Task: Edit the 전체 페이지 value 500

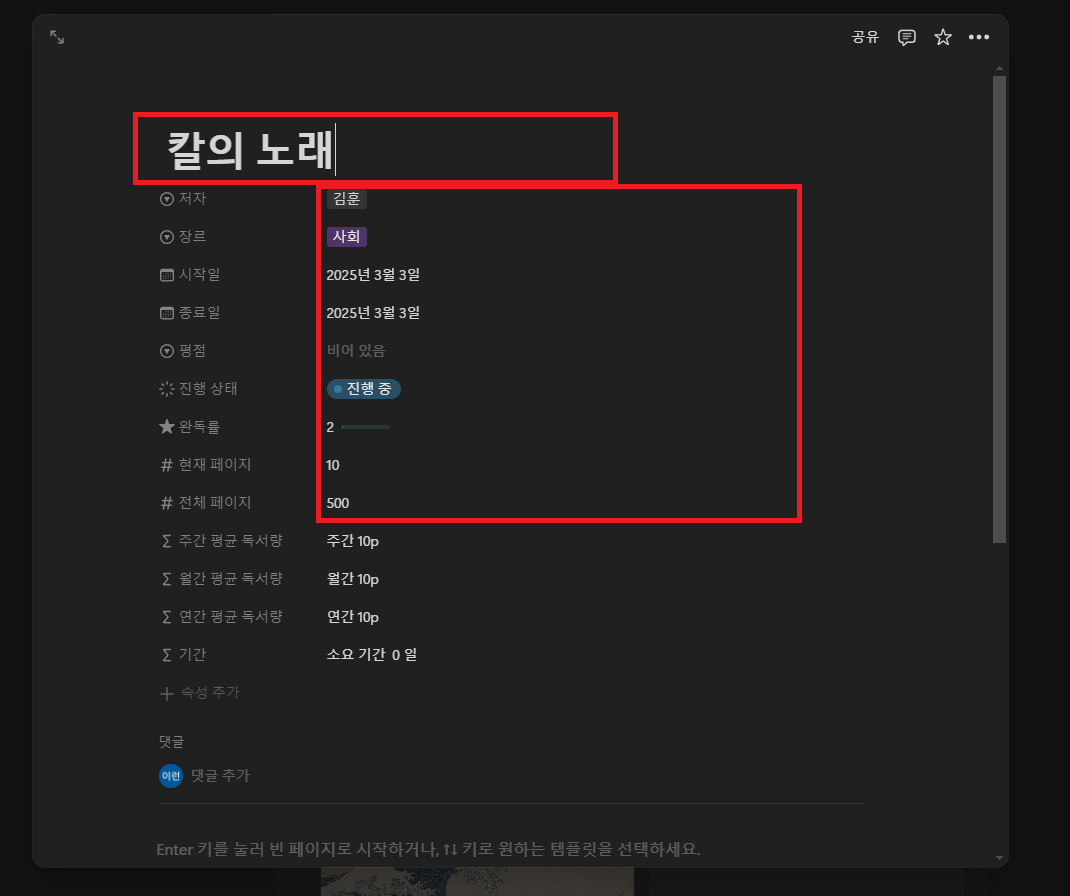Action: point(338,504)
